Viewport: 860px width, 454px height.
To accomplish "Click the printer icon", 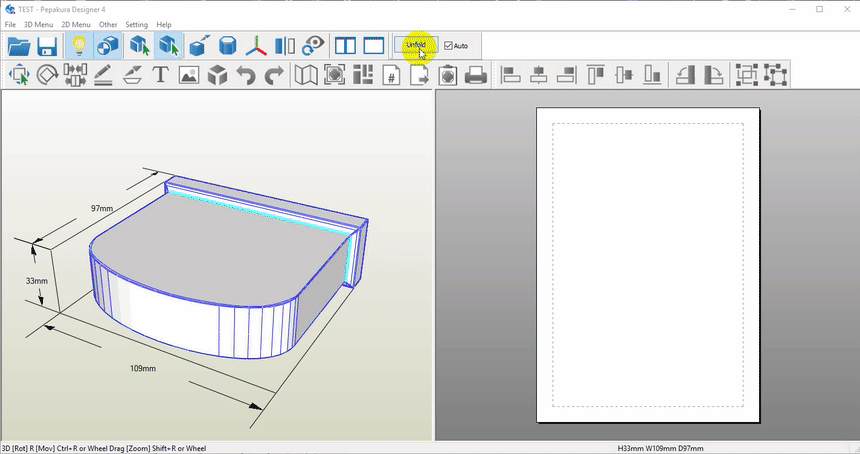I will point(476,75).
